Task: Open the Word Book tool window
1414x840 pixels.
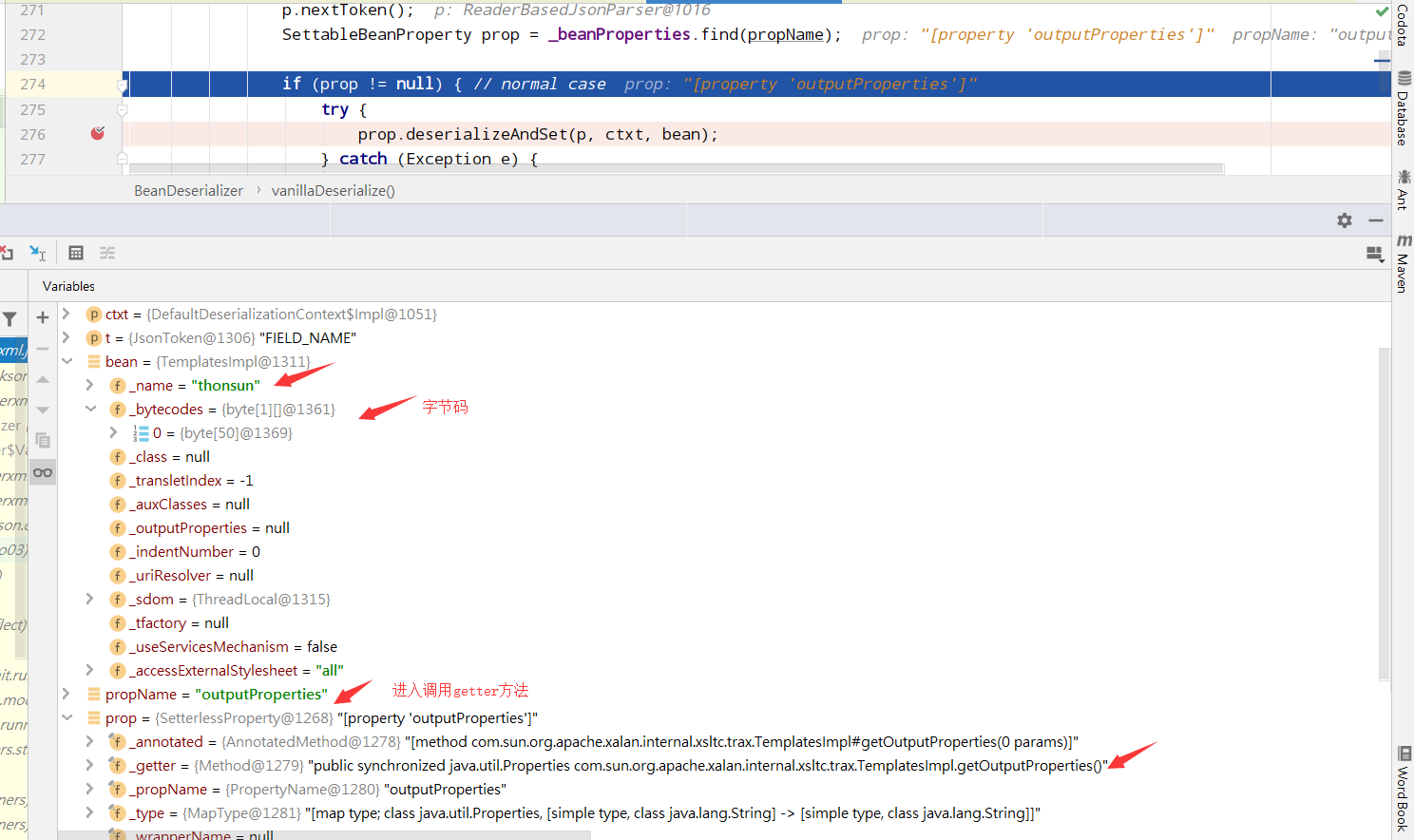Action: coord(1403,789)
